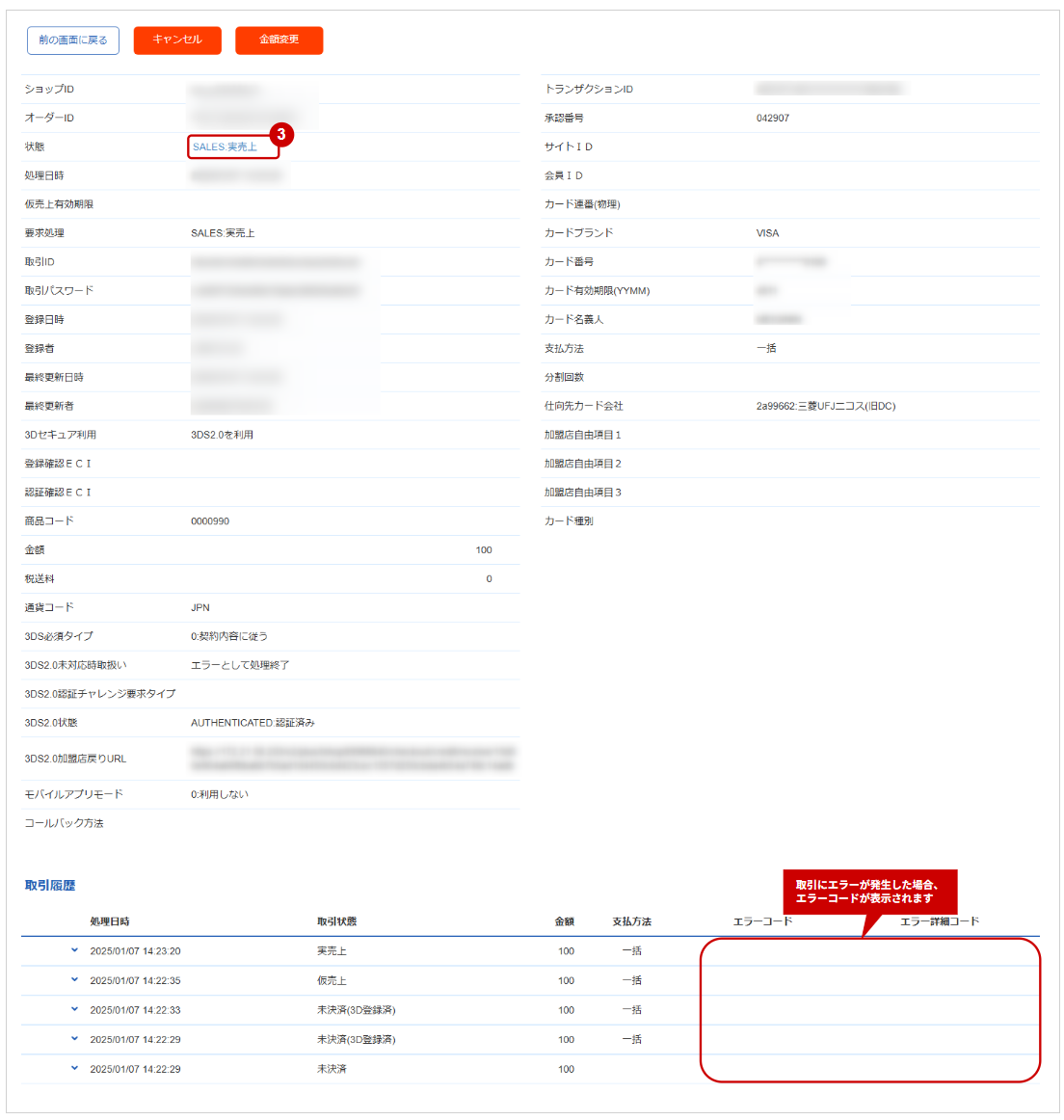Expand the last history row chevron, 未決済

(74, 1068)
